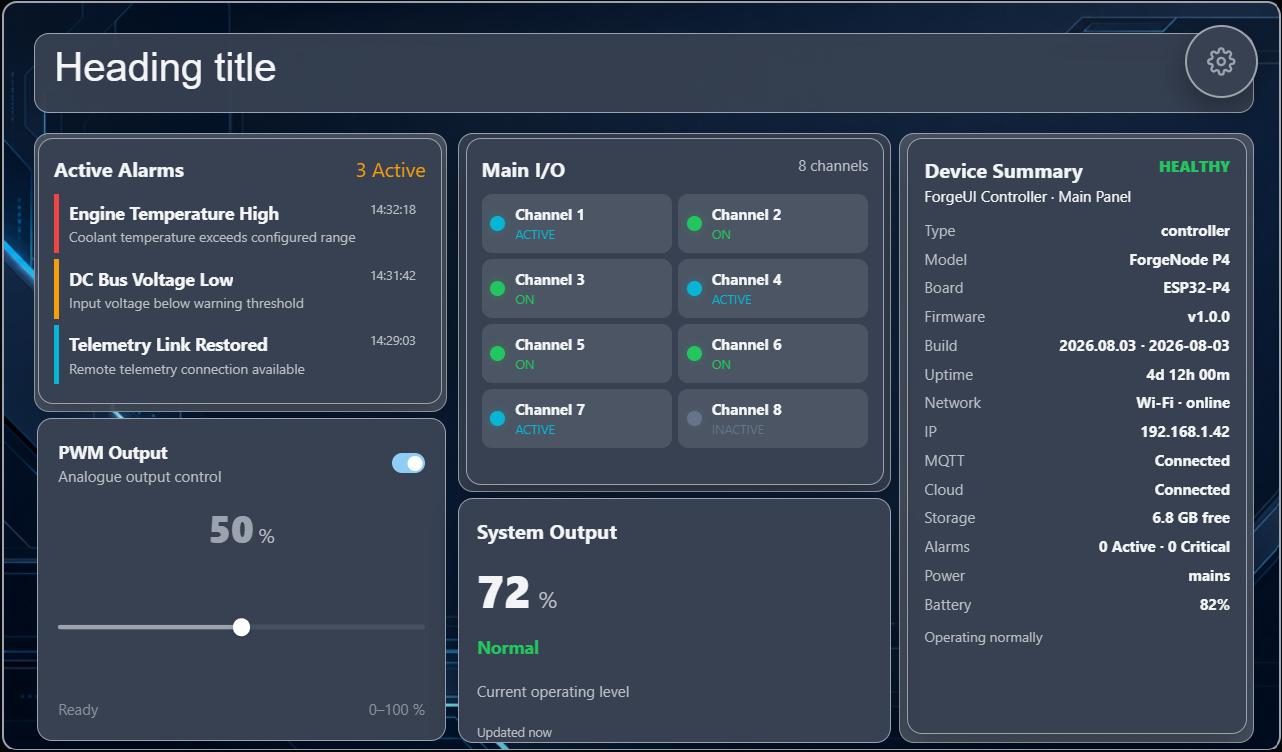Click the PWM Output slider handle
Image resolution: width=1282 pixels, height=752 pixels.
[241, 627]
